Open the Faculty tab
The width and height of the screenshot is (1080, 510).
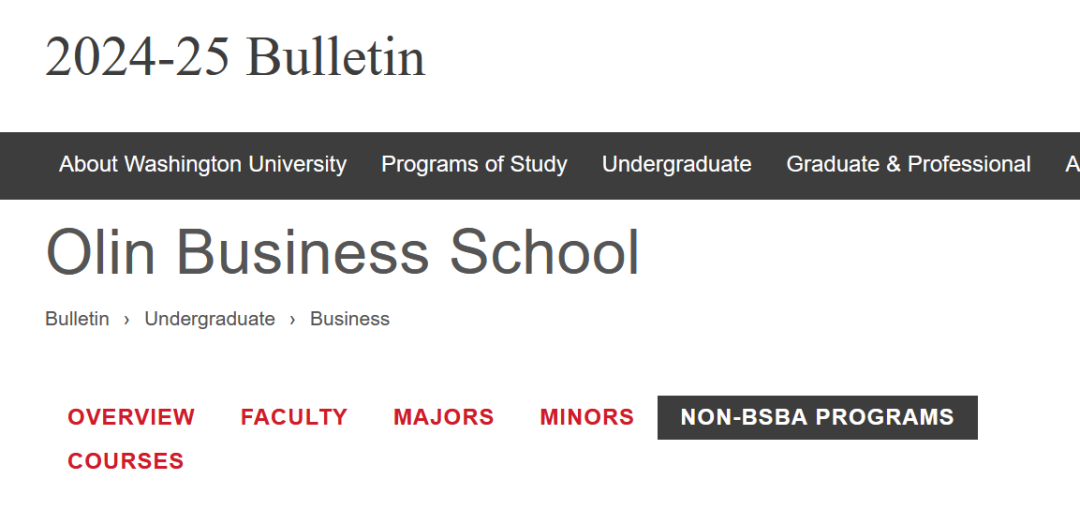[x=294, y=418]
